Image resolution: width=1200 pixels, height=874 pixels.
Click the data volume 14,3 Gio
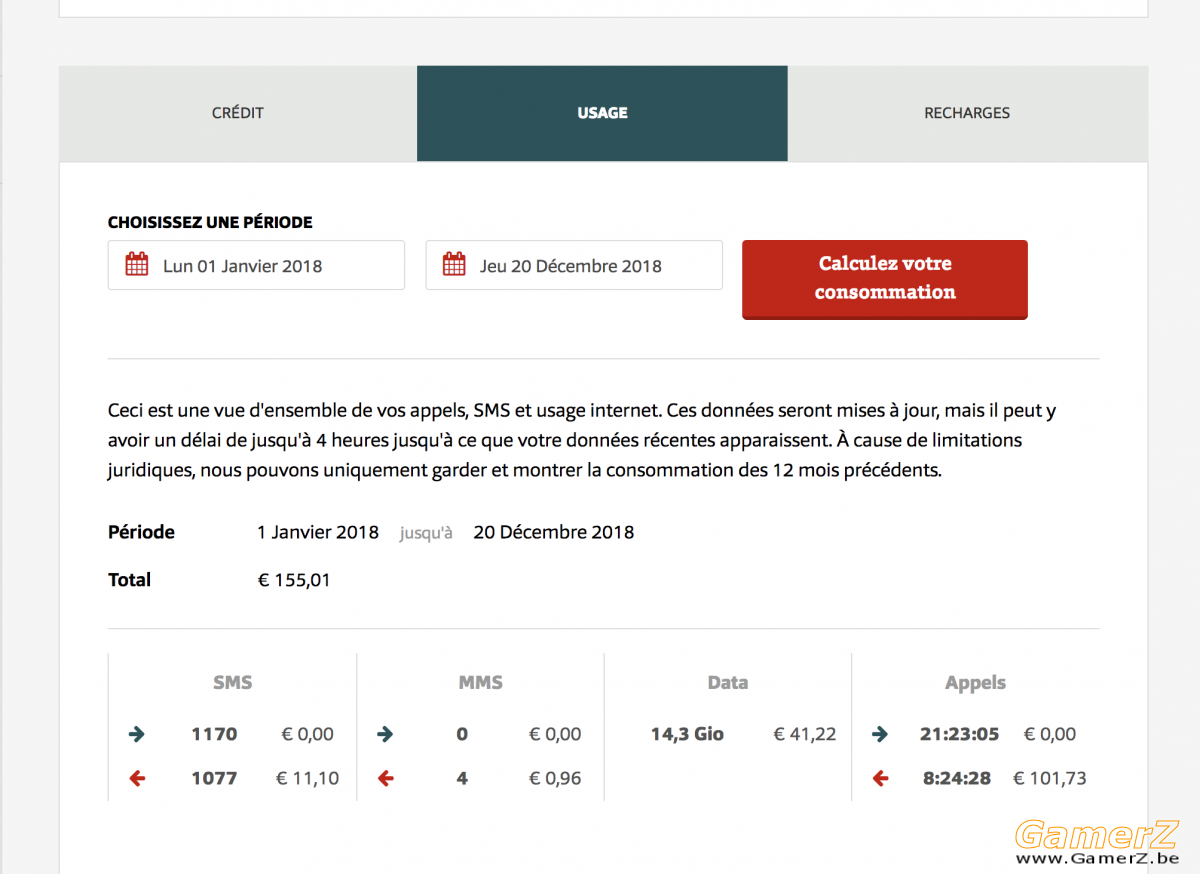tap(687, 734)
